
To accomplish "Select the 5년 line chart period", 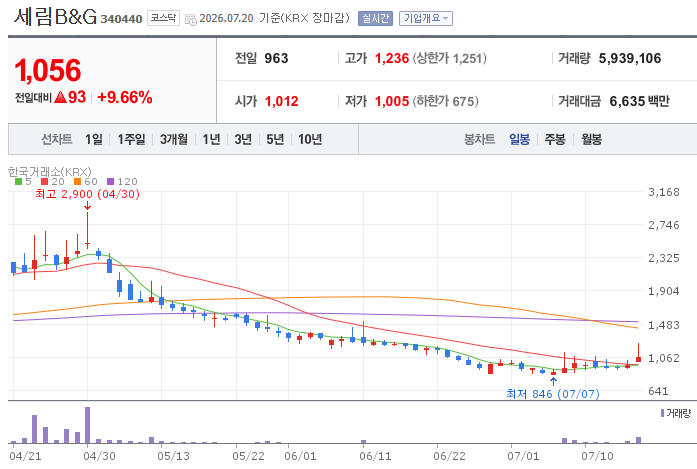I will [275, 139].
